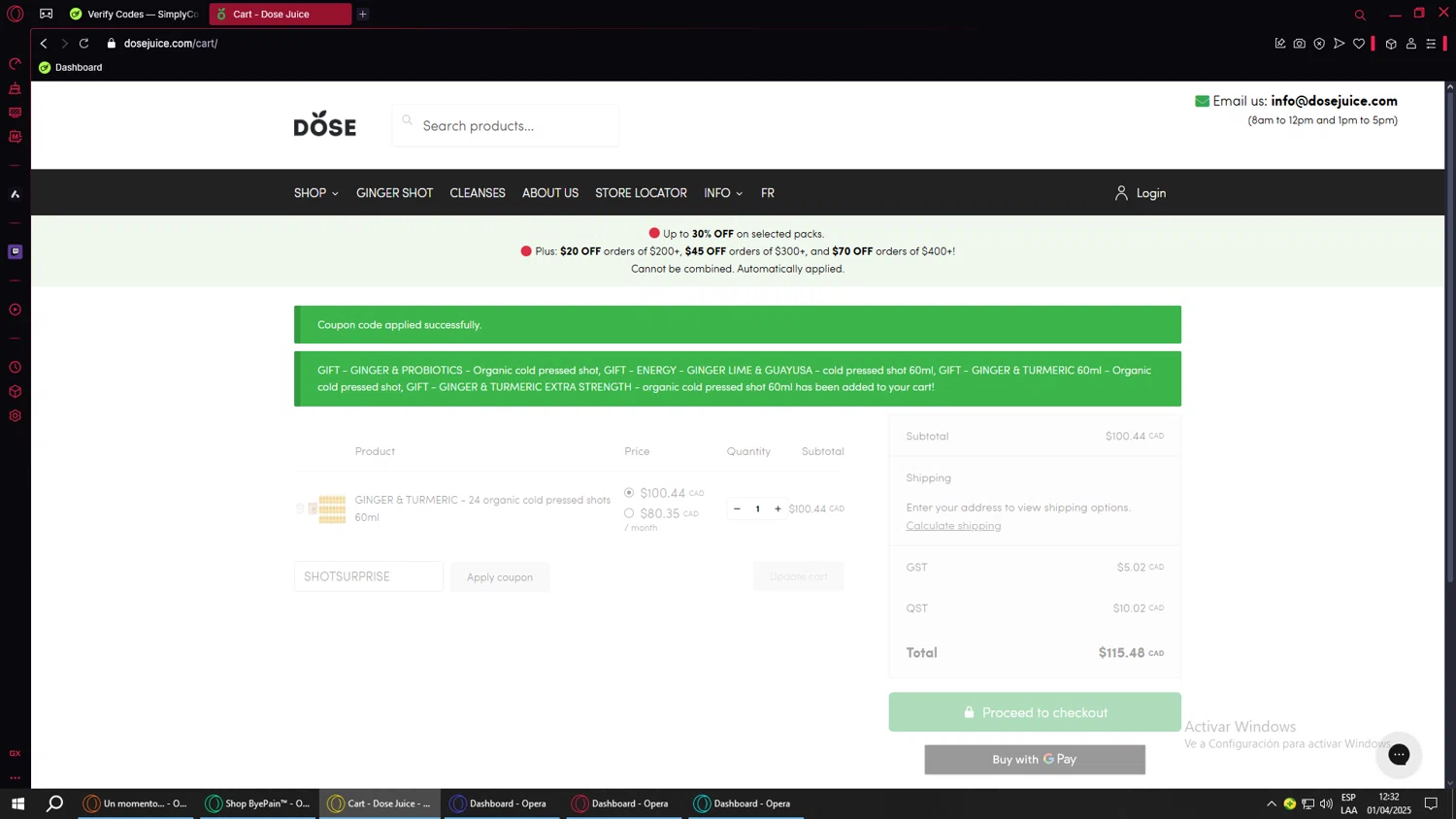Select the $100.44 one-time price option
The height and width of the screenshot is (819, 1456).
tap(629, 493)
